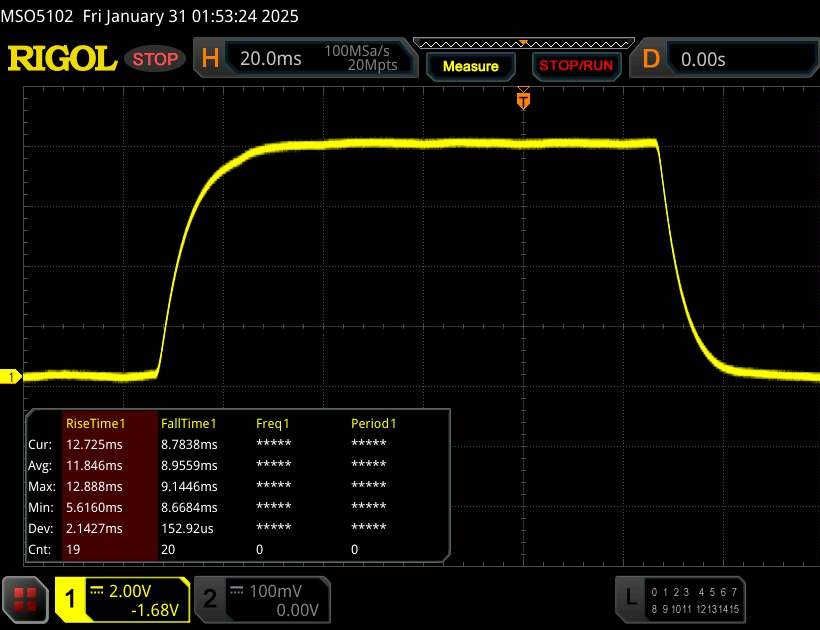Viewport: 820px width, 630px height.
Task: Click the RIGOL logo
Action: 62,59
